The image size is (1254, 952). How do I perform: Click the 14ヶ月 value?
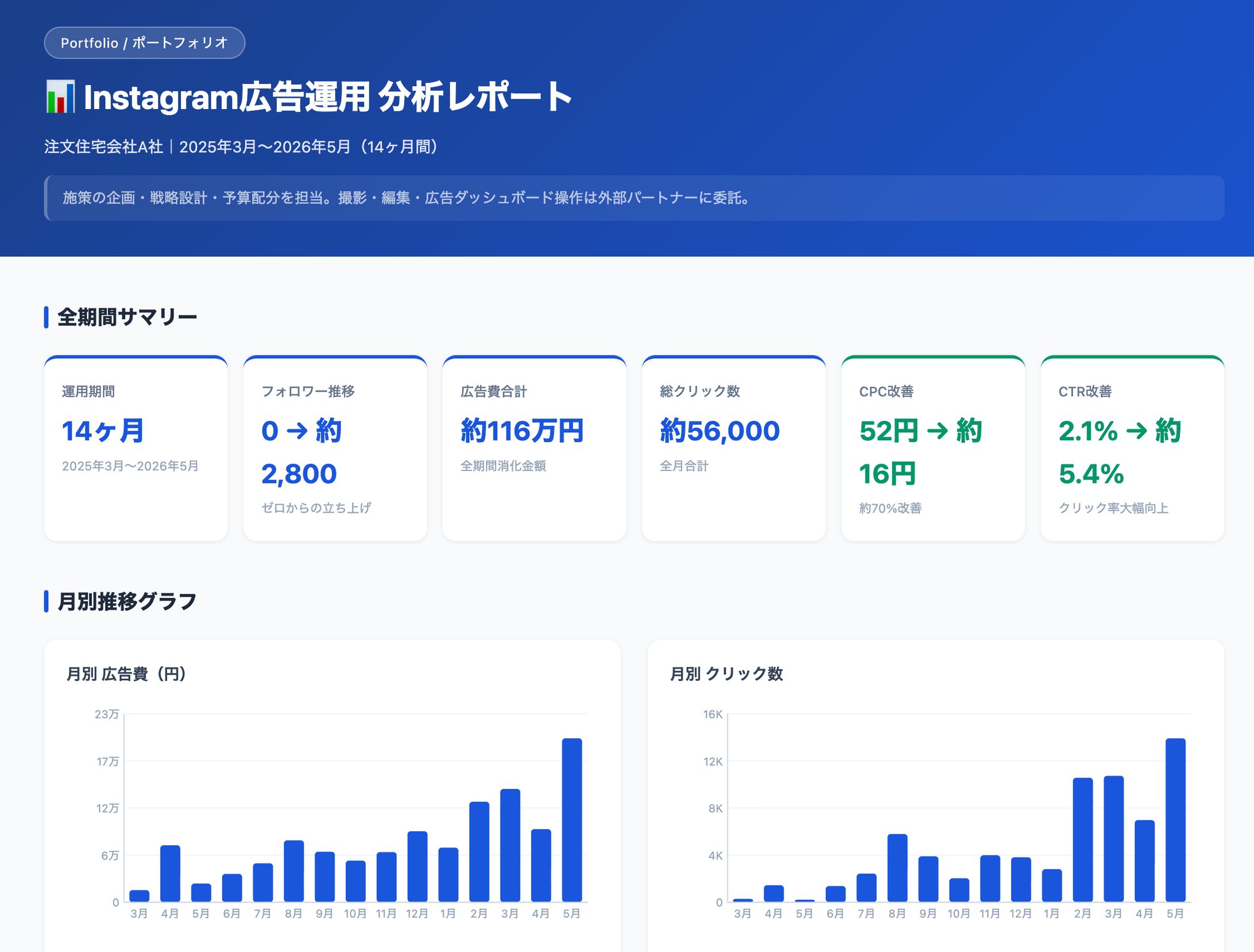(x=103, y=431)
